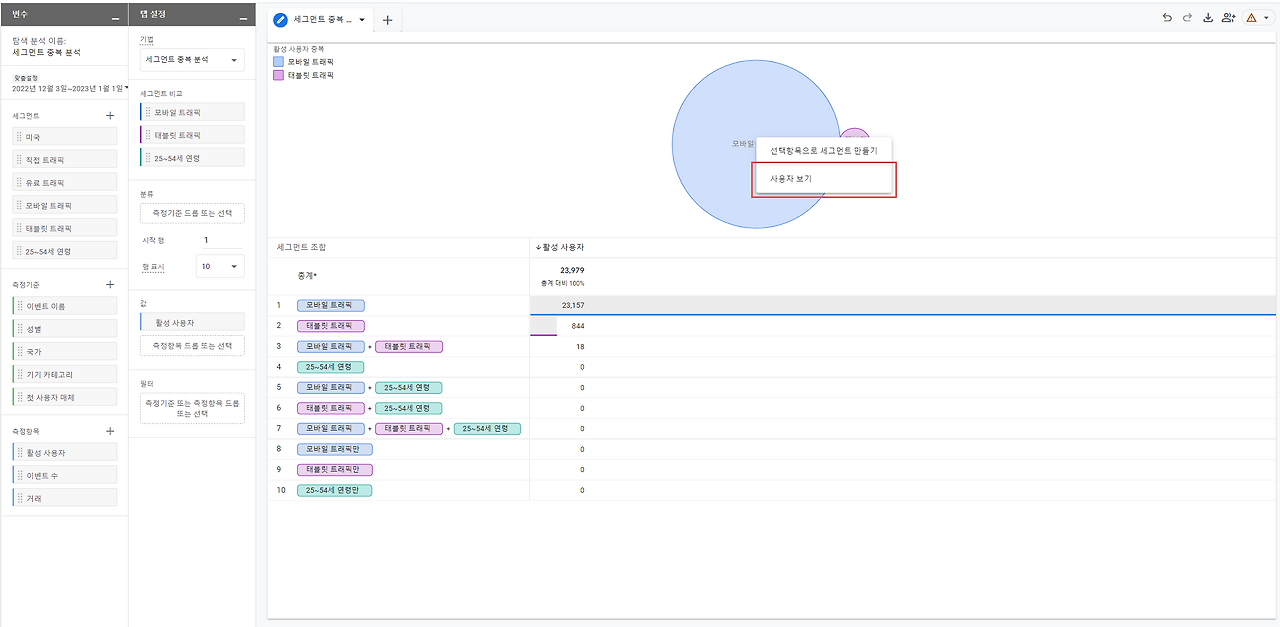The height and width of the screenshot is (627, 1280).
Task: Open the warning triangle data quality icon
Action: pos(1257,18)
